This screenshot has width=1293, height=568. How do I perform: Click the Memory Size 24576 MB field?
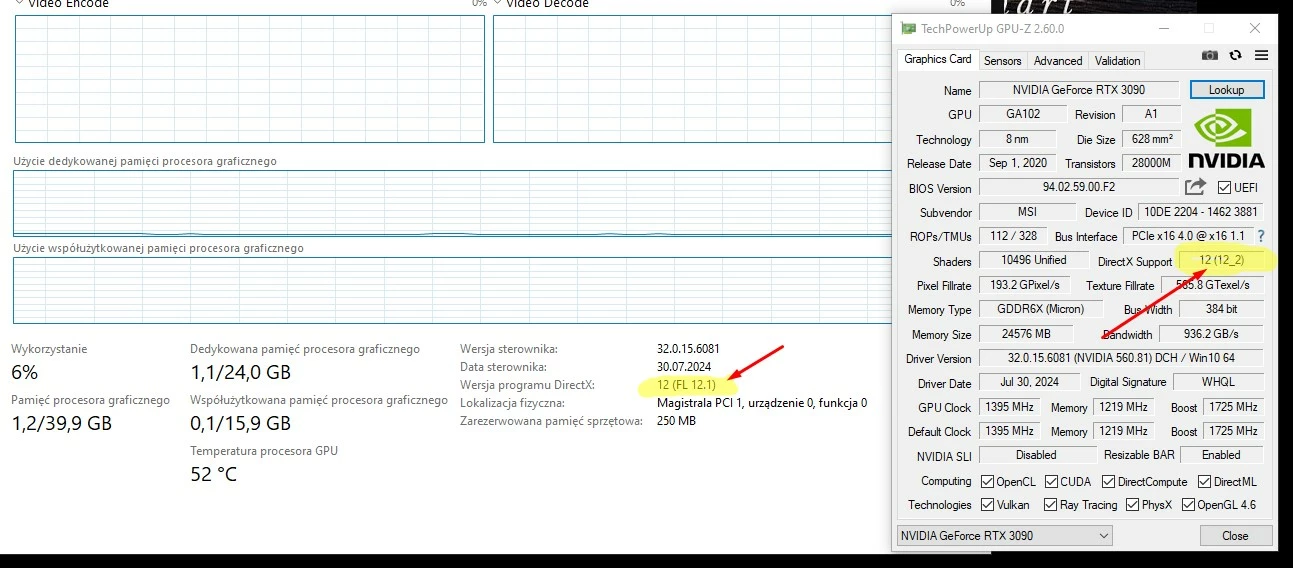(x=1026, y=334)
